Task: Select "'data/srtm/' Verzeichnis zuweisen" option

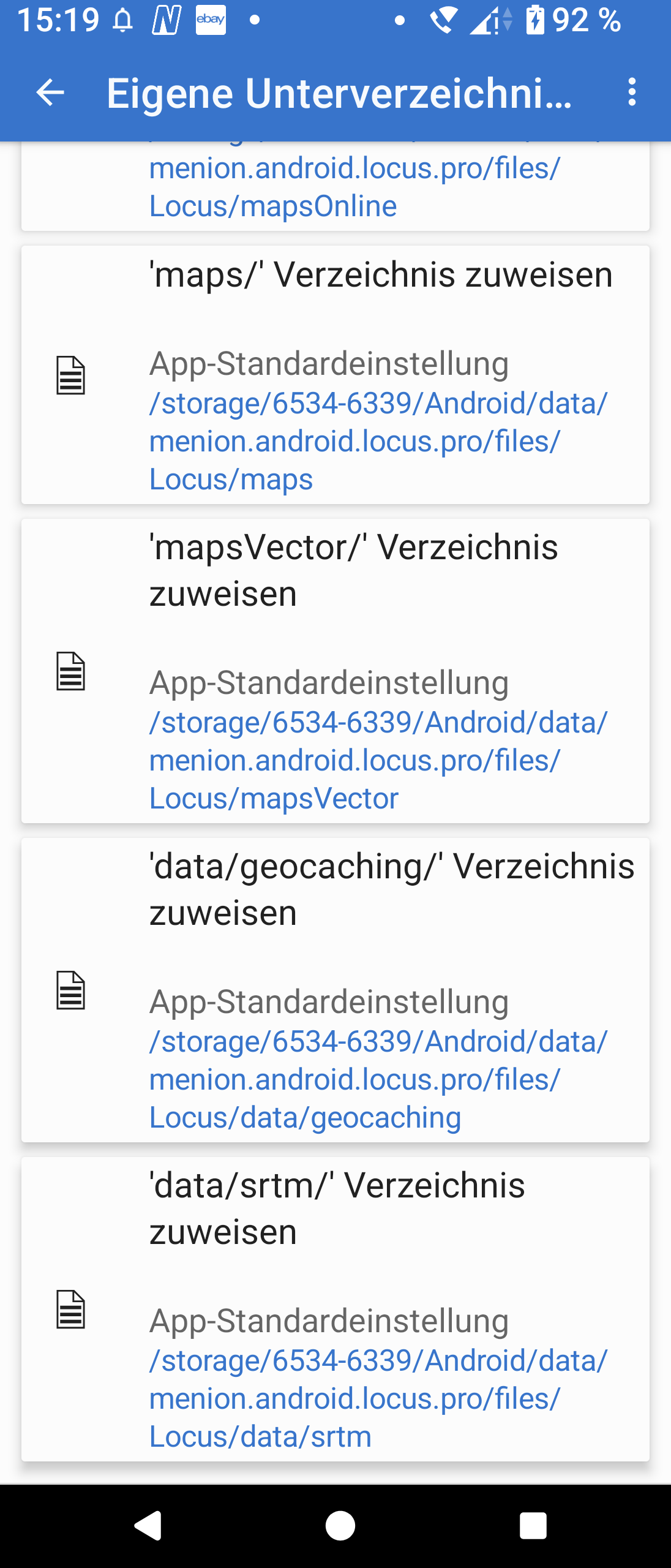Action: click(x=337, y=1208)
